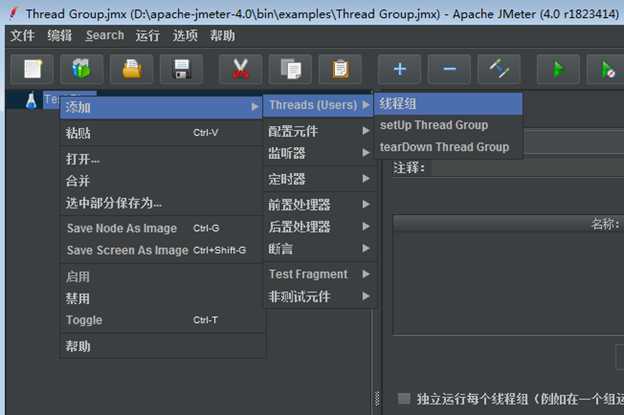
Task: Add a setUp Thread Group
Action: click(448, 125)
